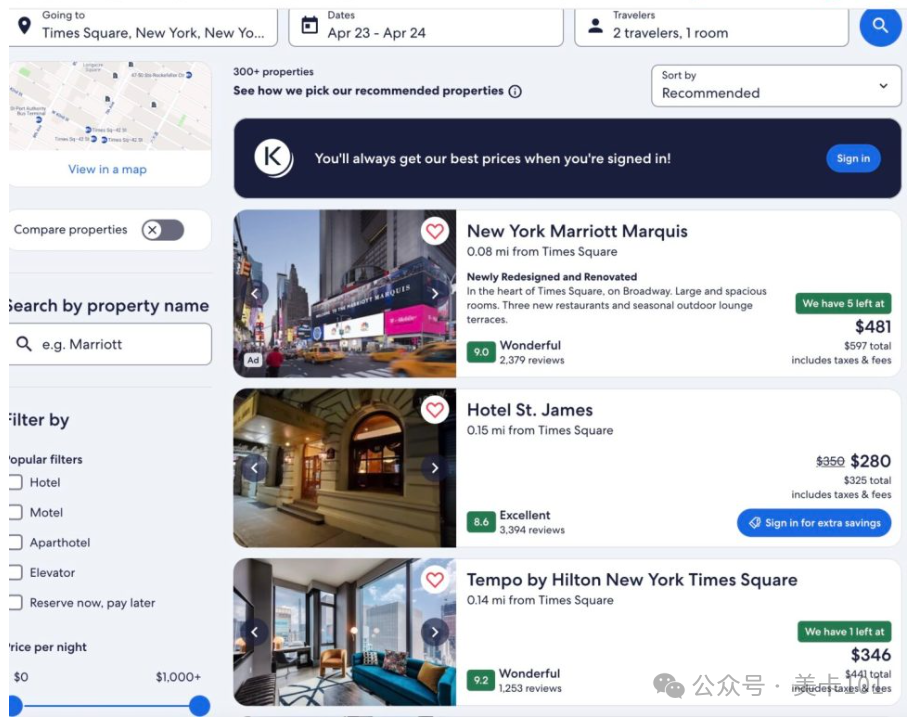Show next photo of Hotel St. James

click(434, 467)
